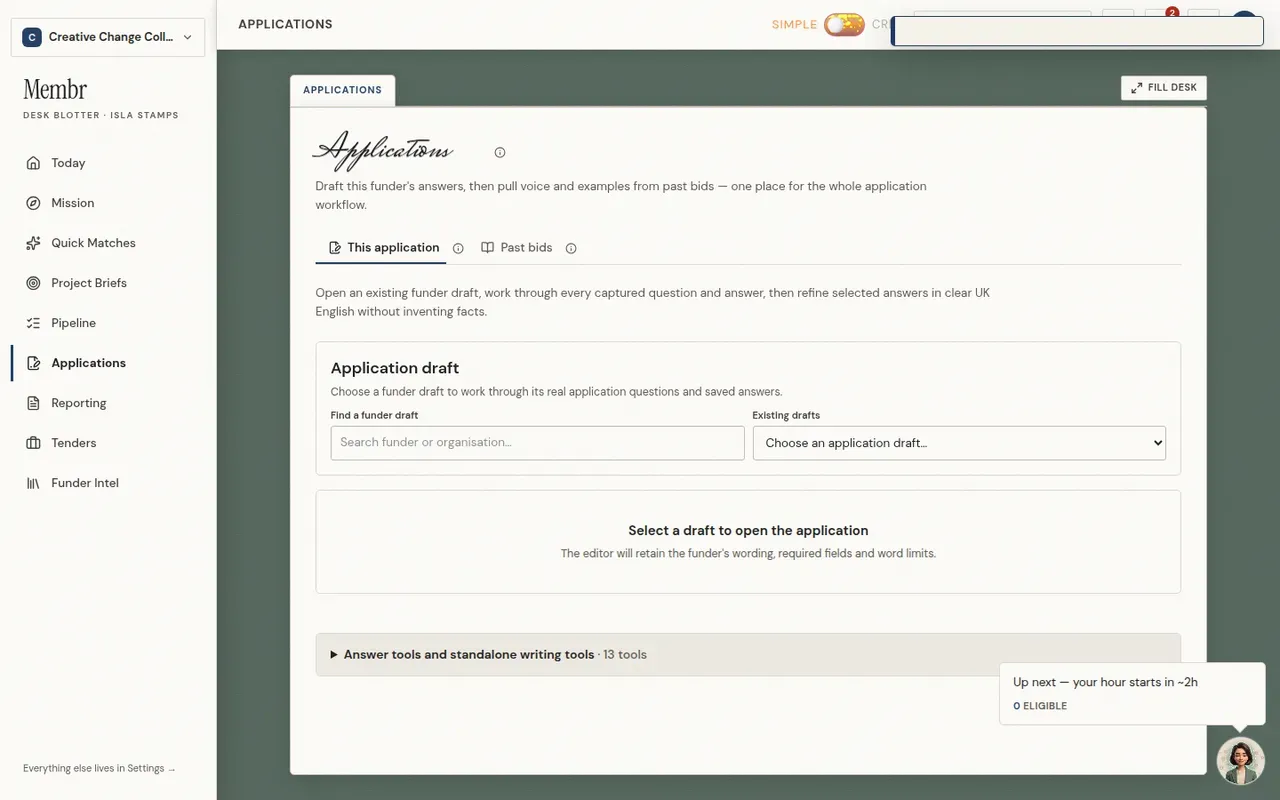This screenshot has height=800, width=1280.
Task: Switch to the Past bids tab
Action: [x=516, y=248]
